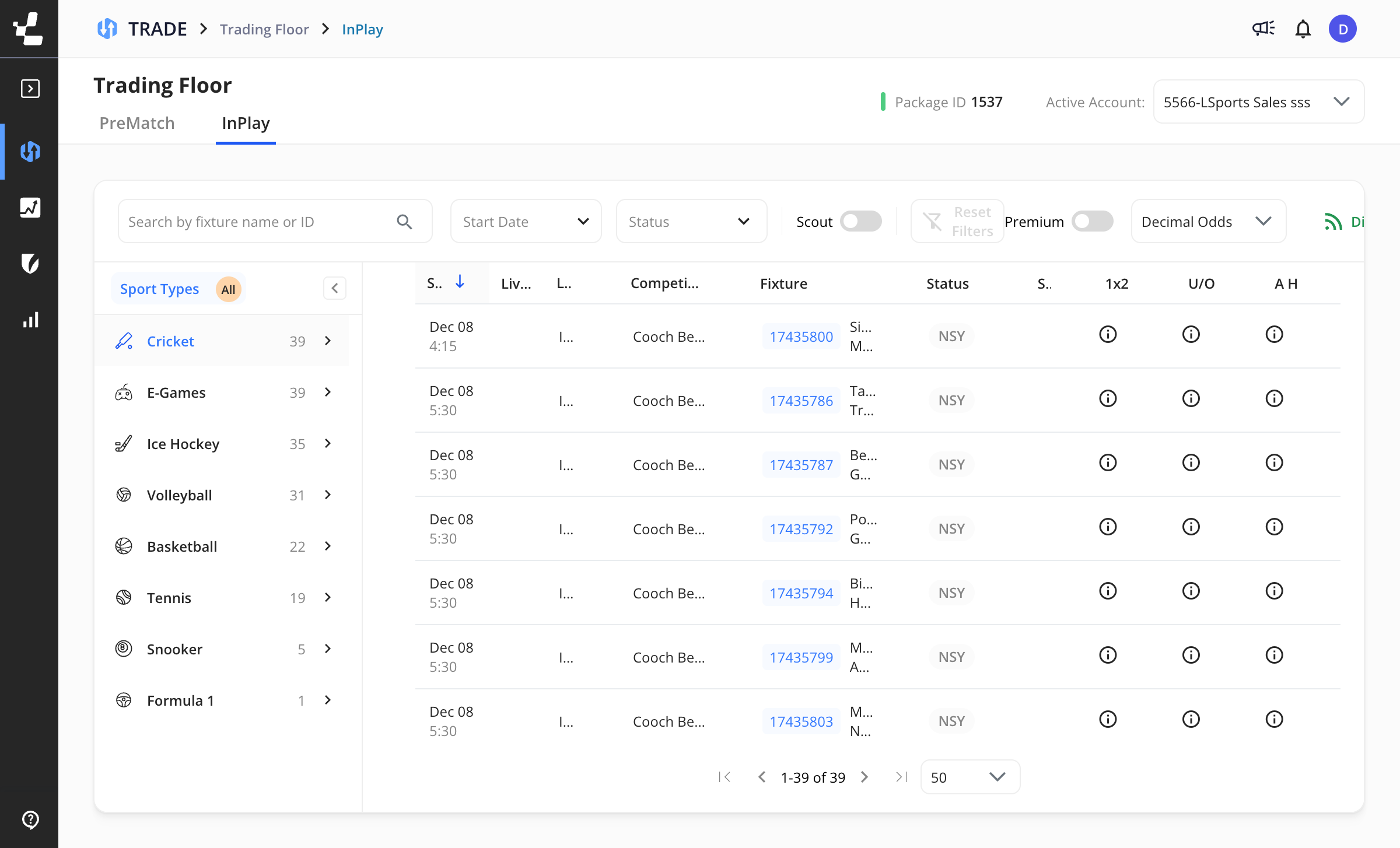
Task: Click the notification bell icon
Action: point(1303,29)
